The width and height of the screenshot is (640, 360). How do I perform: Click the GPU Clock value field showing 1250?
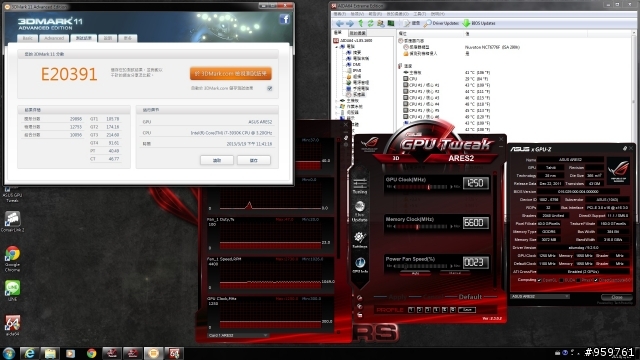pyautogui.click(x=476, y=183)
